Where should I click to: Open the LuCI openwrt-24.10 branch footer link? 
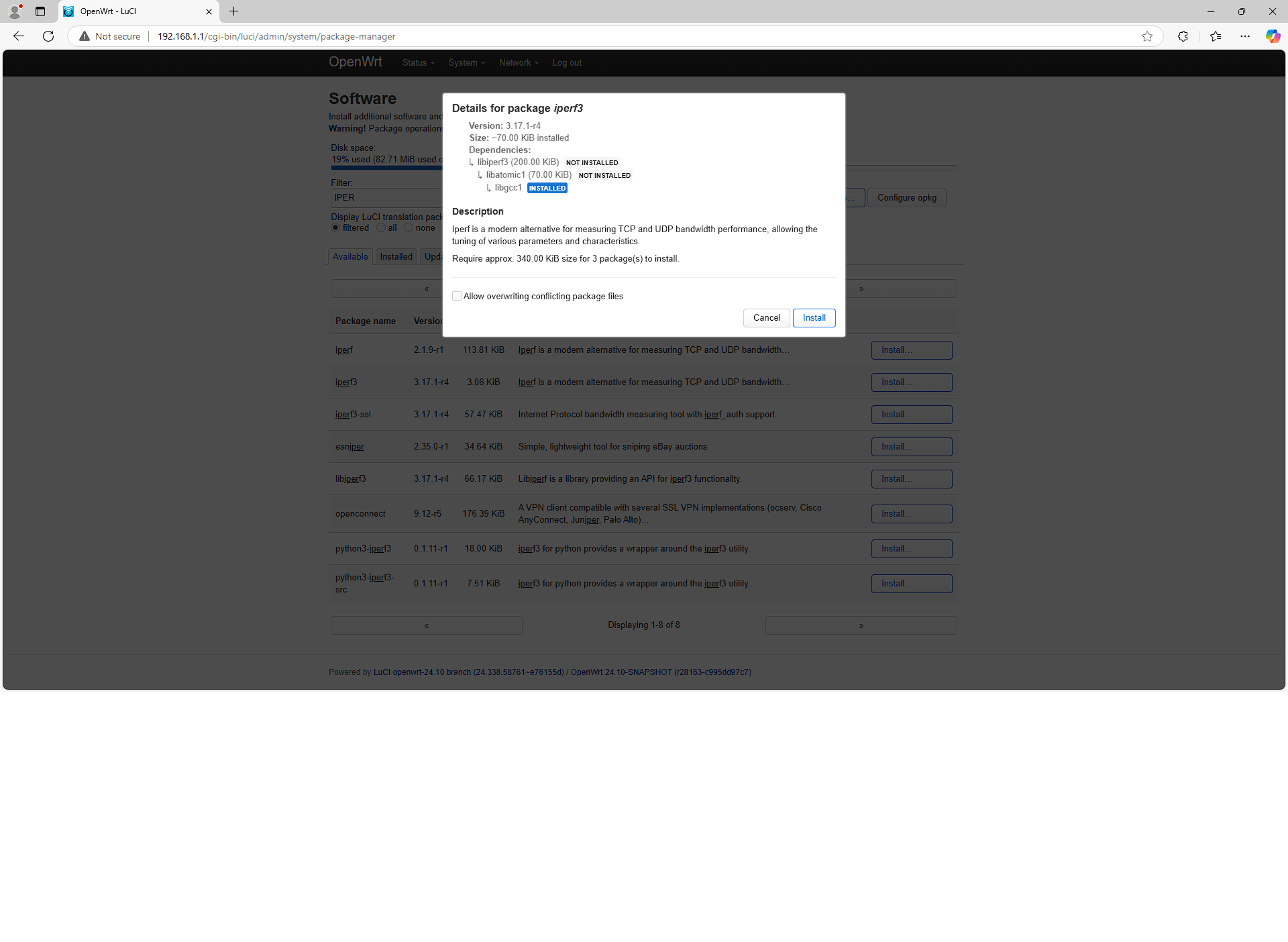[468, 672]
